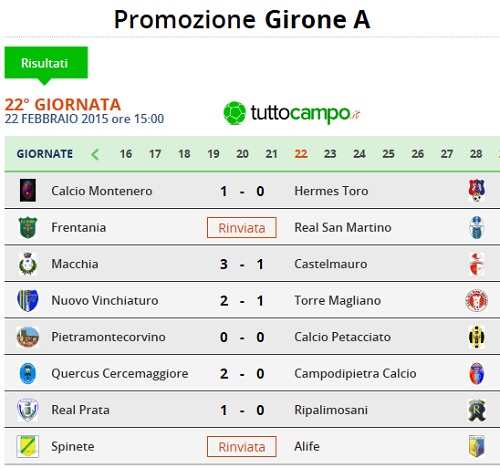Click the Calcio Montenero team crest
This screenshot has height=468, width=500.
coord(28,190)
